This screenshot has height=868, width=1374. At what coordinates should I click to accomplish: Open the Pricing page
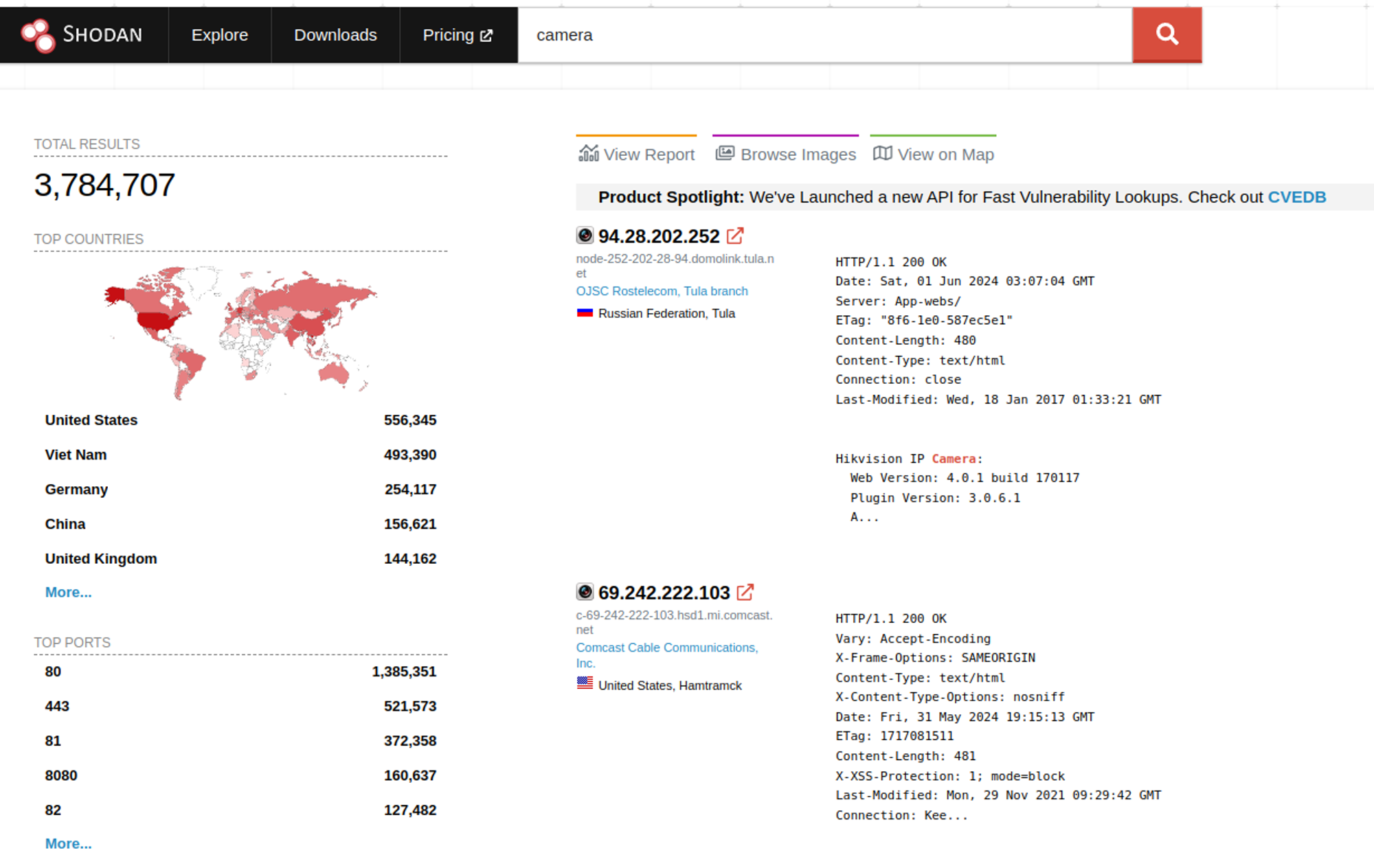458,35
